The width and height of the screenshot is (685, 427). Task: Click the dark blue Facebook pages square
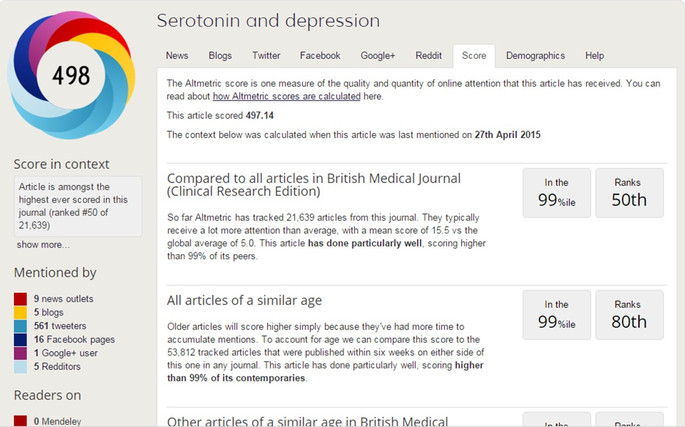tap(20, 340)
